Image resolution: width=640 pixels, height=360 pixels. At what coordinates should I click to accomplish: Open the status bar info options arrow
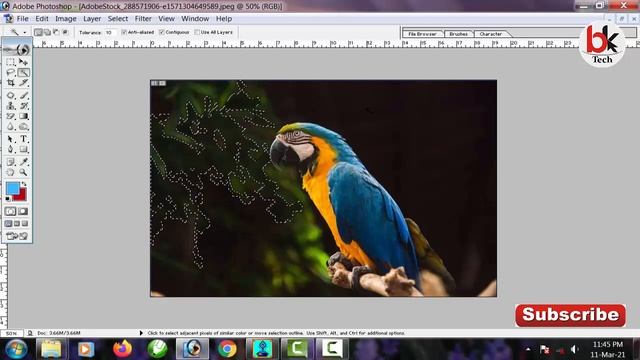click(x=141, y=333)
